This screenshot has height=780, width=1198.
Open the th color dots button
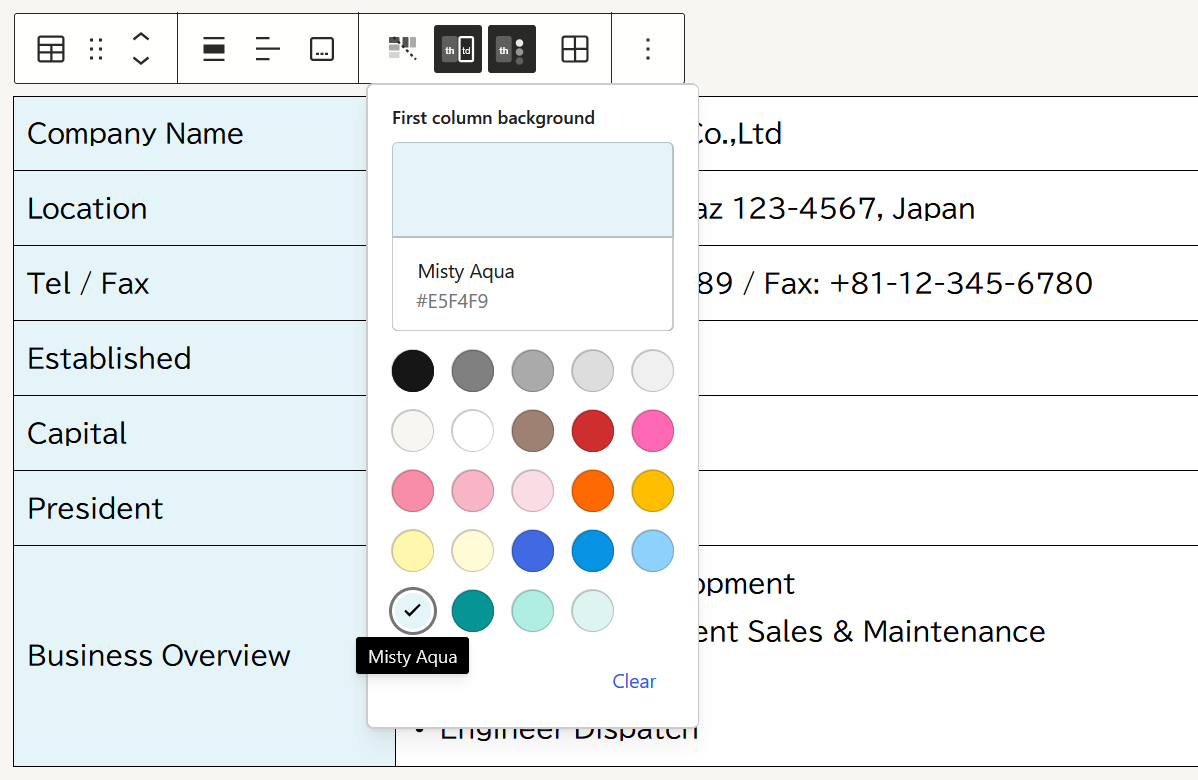click(x=512, y=50)
